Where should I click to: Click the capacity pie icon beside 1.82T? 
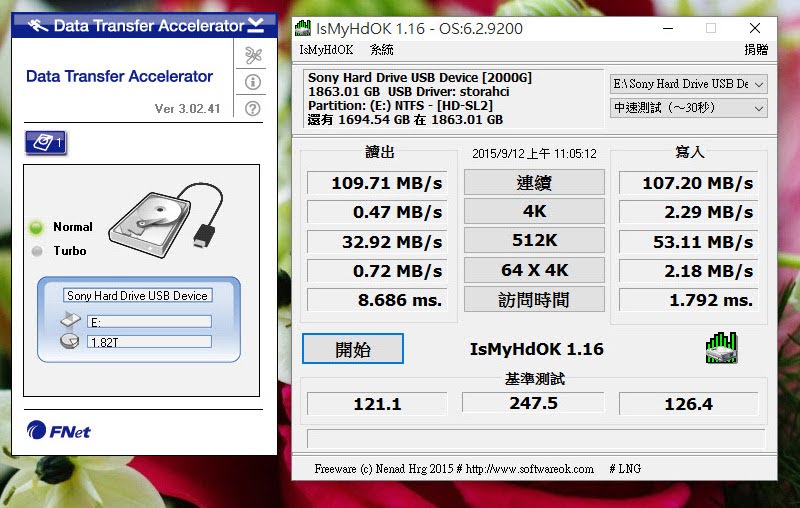[69, 341]
